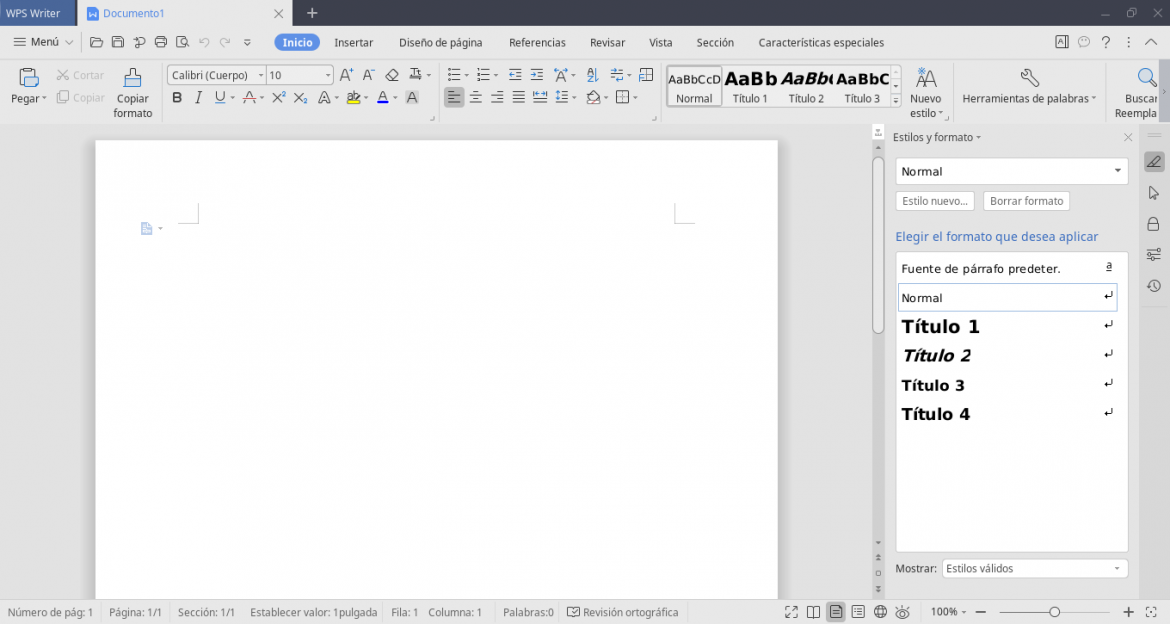Switch to the Insertar tab

pyautogui.click(x=354, y=43)
